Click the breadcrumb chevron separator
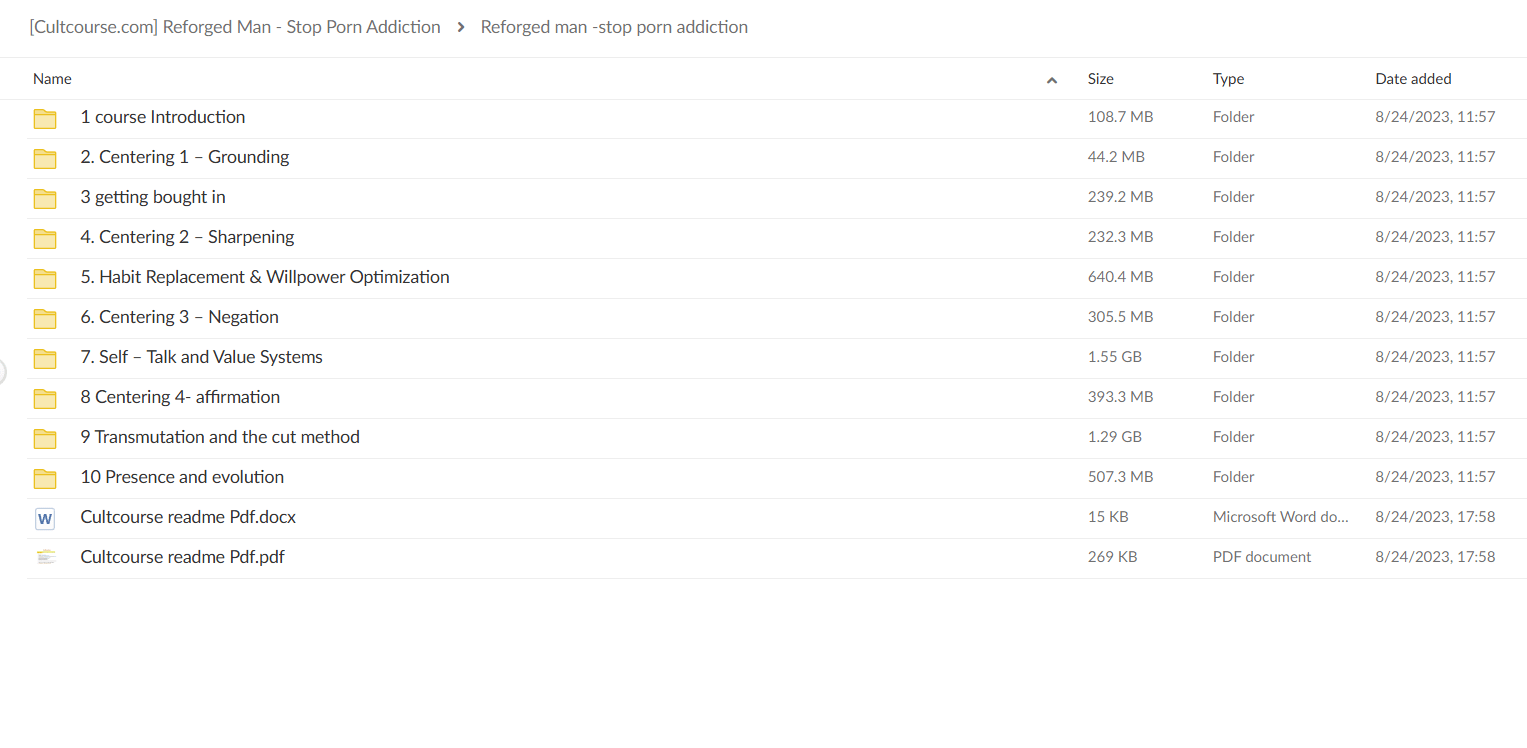This screenshot has height=748, width=1527. point(461,27)
